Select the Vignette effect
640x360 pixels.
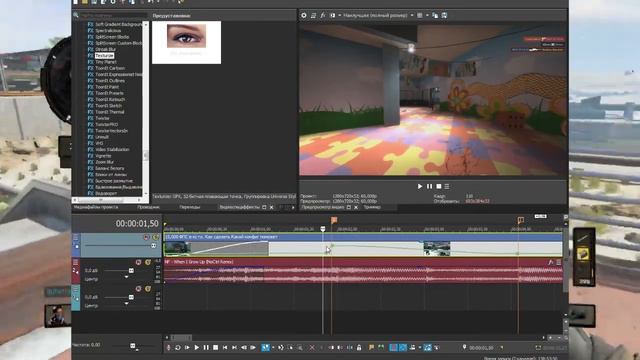[x=103, y=156]
